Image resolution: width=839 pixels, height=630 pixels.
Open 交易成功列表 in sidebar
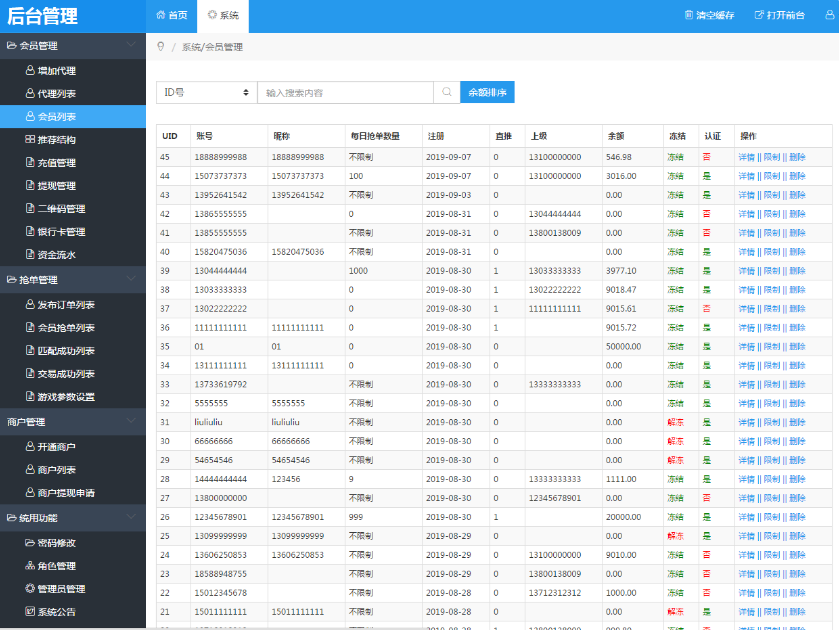pos(73,374)
